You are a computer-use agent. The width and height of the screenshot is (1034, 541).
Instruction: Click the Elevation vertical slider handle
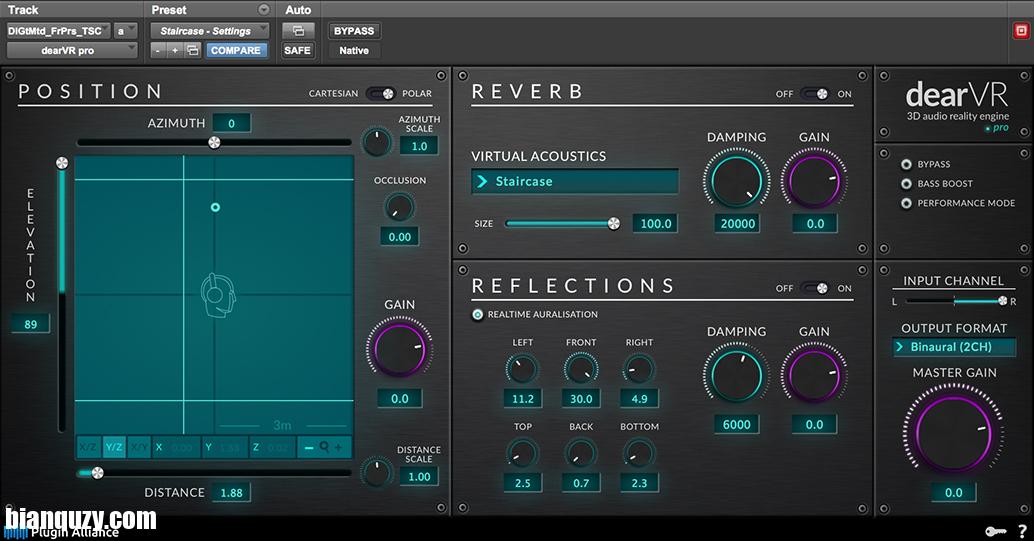pyautogui.click(x=62, y=163)
